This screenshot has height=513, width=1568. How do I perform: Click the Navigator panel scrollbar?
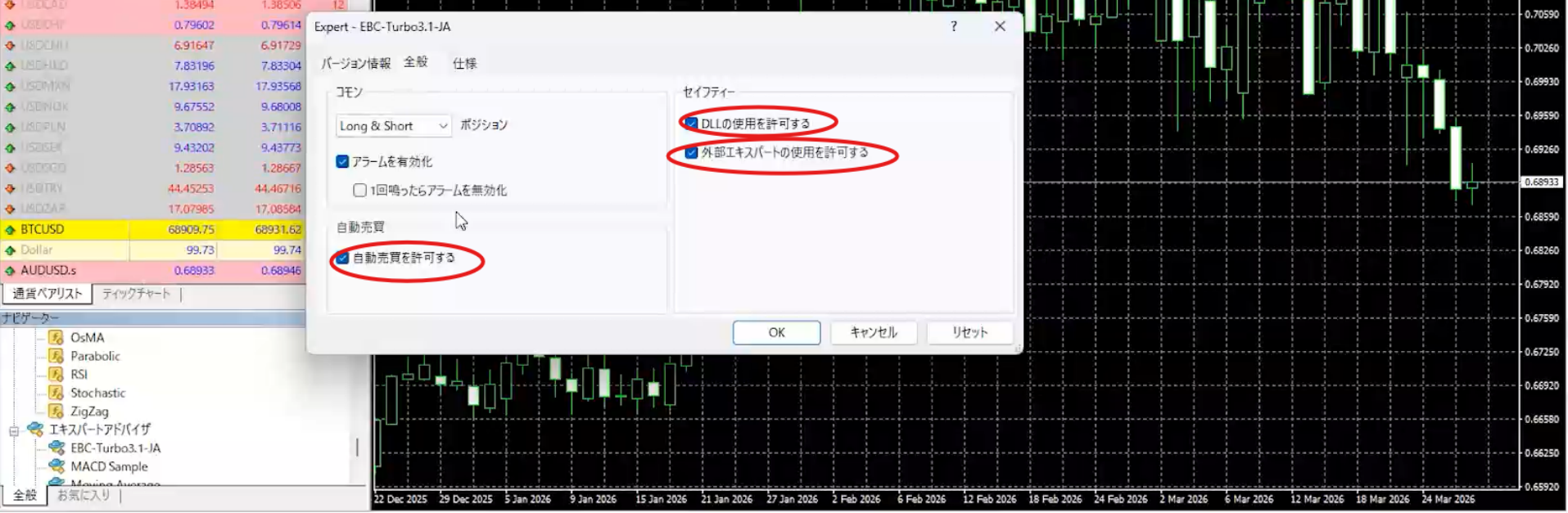(x=357, y=448)
